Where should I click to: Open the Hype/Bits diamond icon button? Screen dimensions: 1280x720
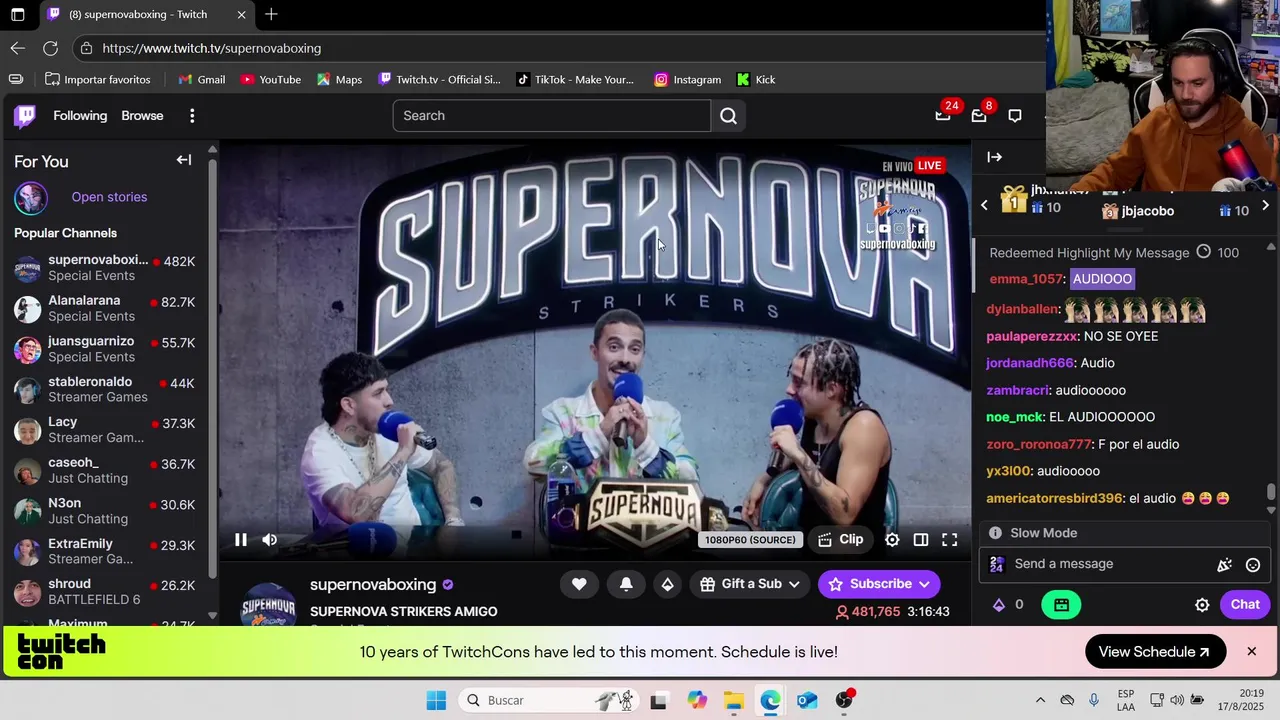[668, 584]
